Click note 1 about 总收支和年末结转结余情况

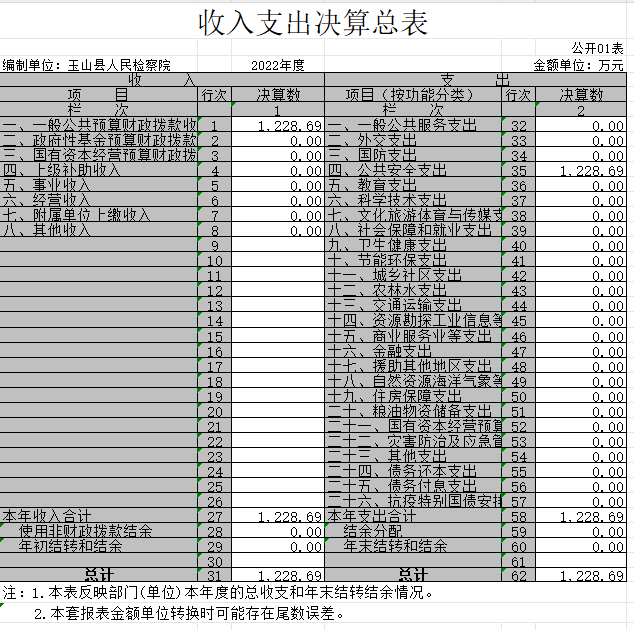(218, 592)
